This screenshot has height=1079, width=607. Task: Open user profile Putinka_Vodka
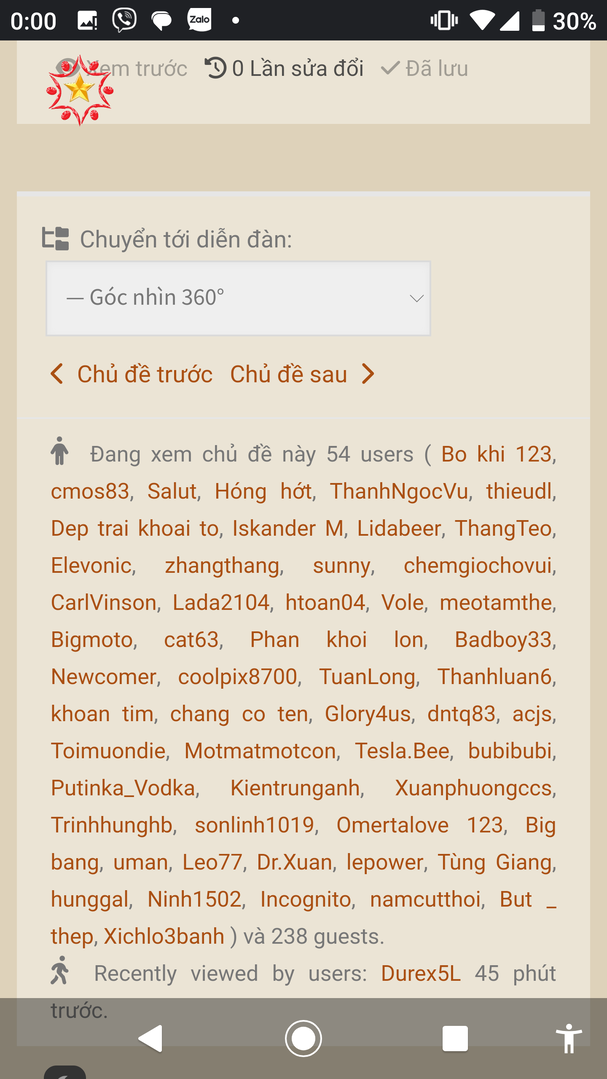pyautogui.click(x=123, y=789)
